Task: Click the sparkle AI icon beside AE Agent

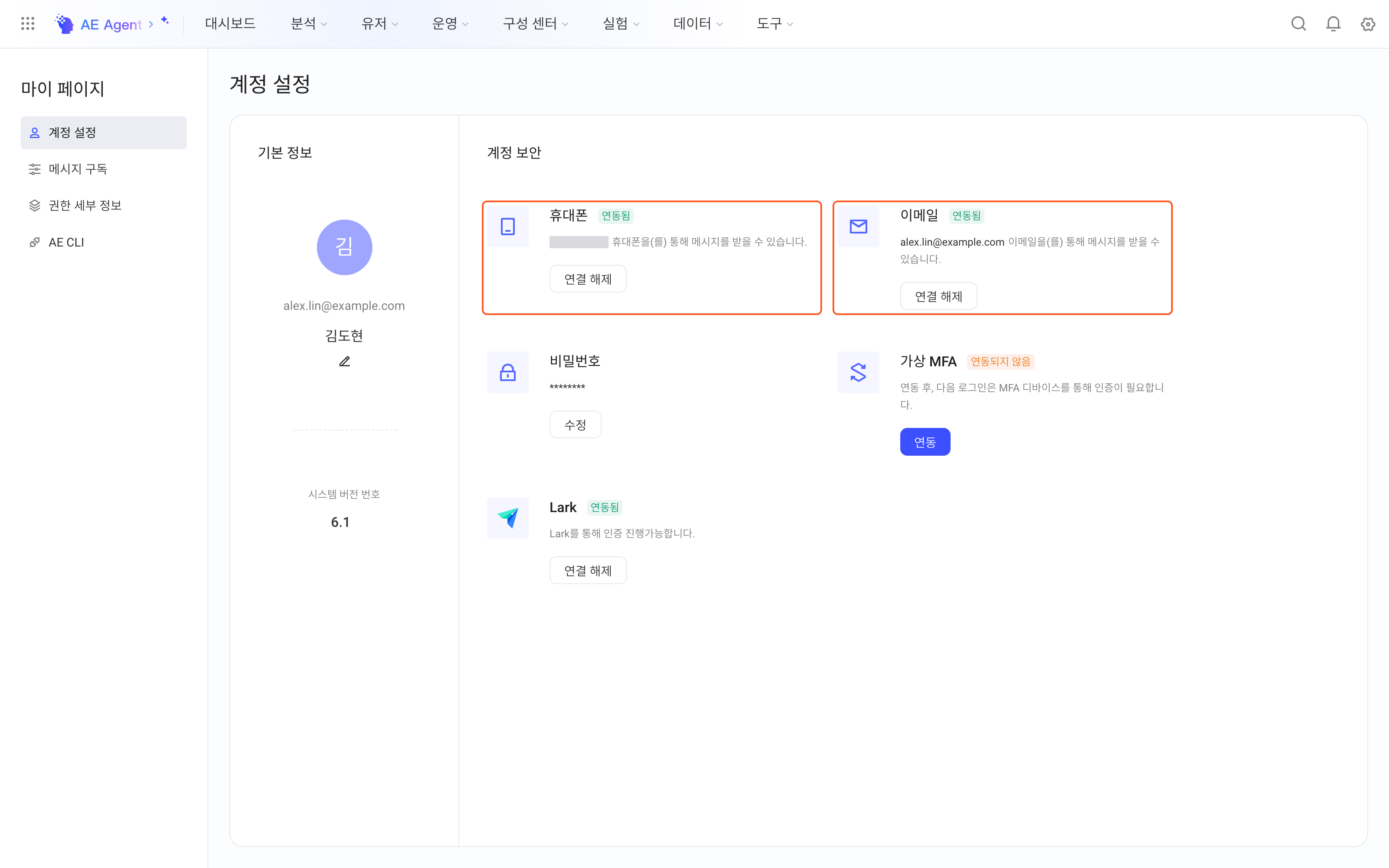Action: point(165,21)
